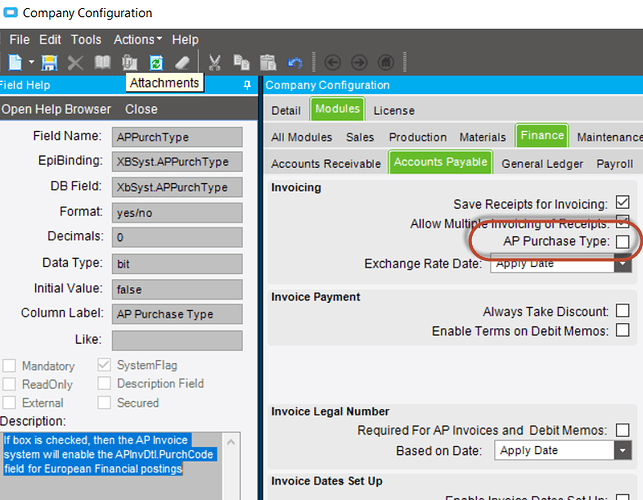The height and width of the screenshot is (500, 643).
Task: Click the Paste clipboard icon
Action: [268, 63]
